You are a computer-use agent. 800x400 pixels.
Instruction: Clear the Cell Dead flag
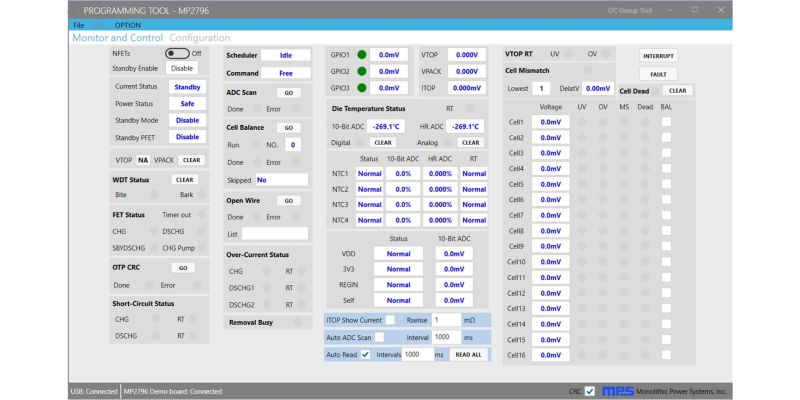[678, 91]
